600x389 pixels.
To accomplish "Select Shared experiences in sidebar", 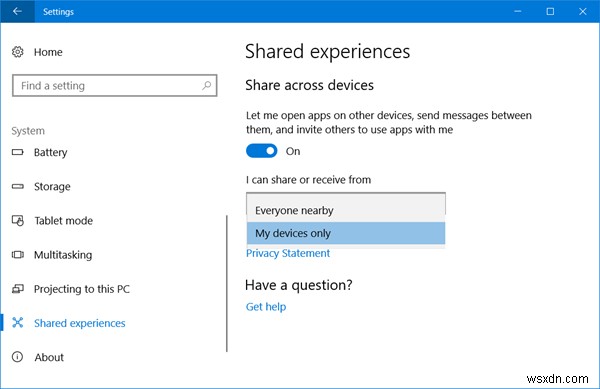I will [x=80, y=323].
